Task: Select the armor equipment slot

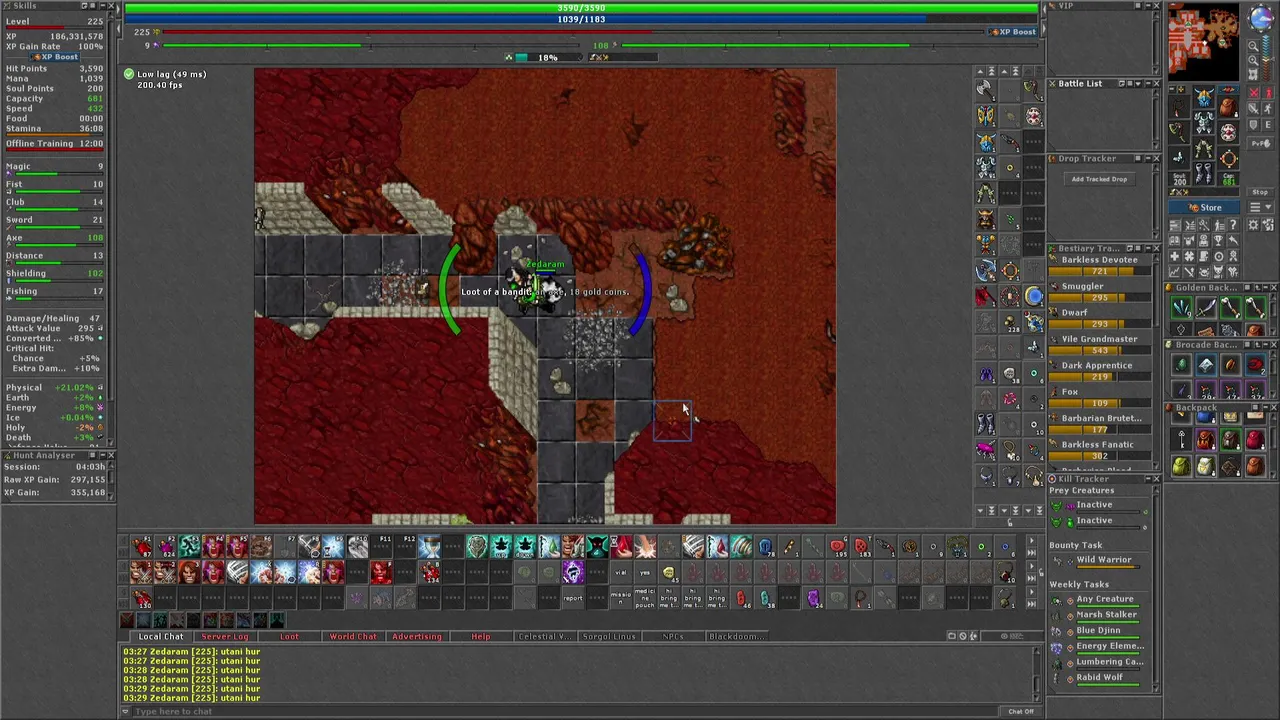Action: (1204, 122)
